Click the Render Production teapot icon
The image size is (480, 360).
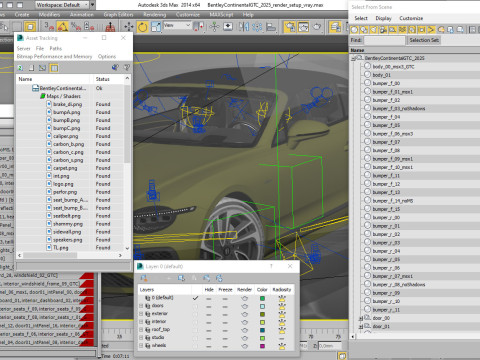pyautogui.click(x=317, y=27)
